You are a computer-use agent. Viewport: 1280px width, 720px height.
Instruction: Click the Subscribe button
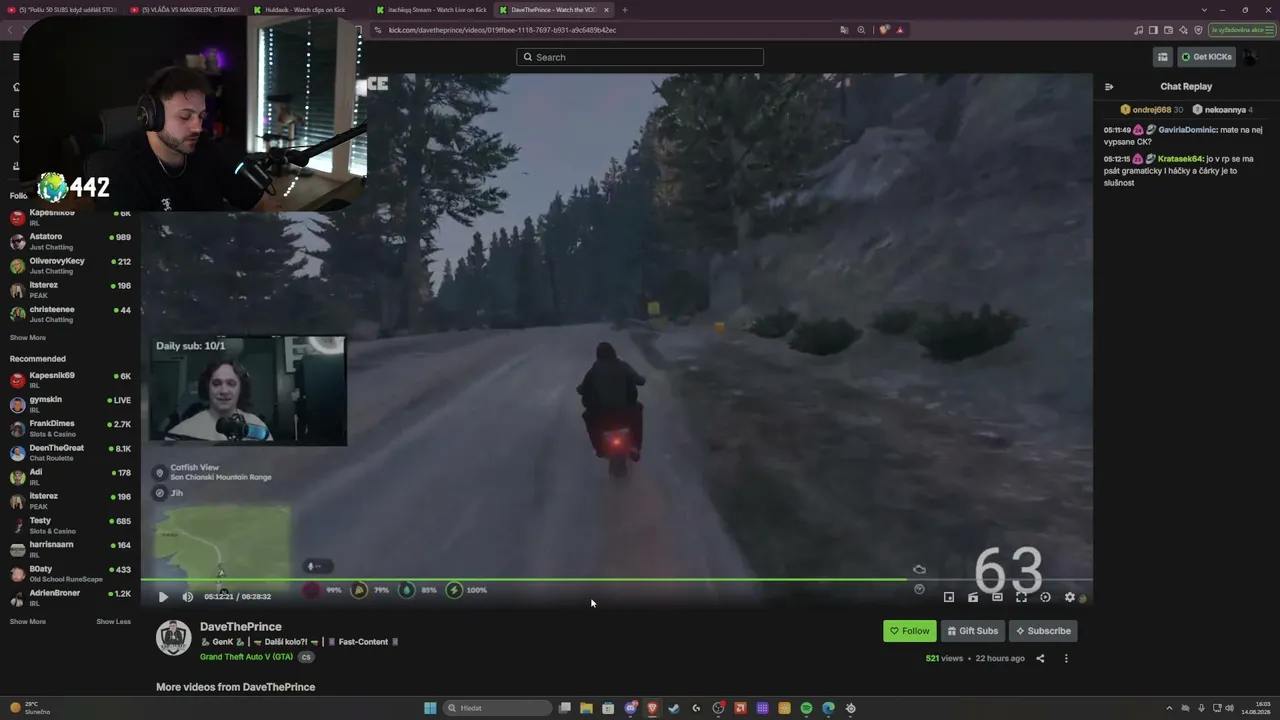point(1043,631)
